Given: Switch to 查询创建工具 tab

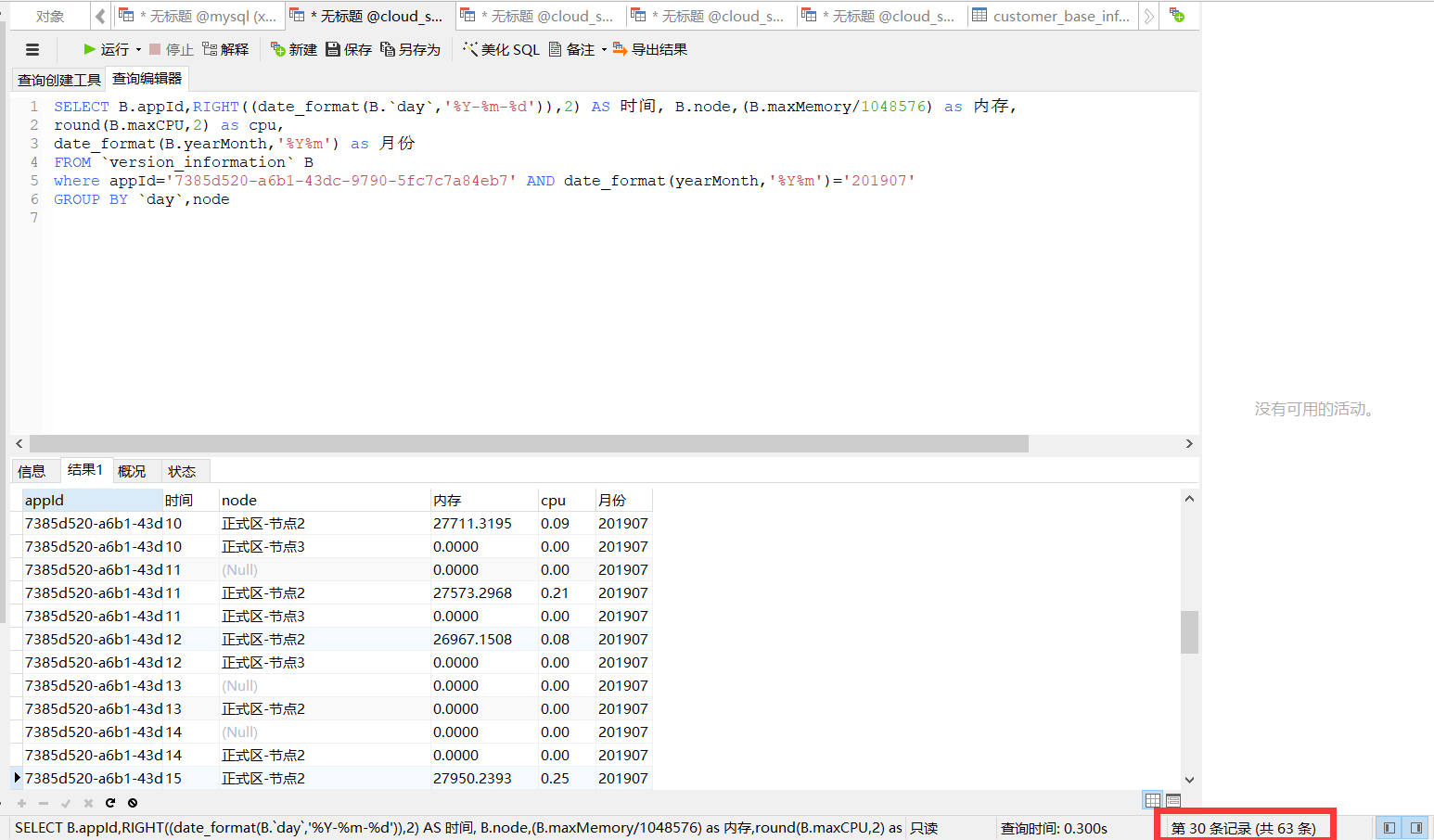Looking at the screenshot, I should point(58,80).
